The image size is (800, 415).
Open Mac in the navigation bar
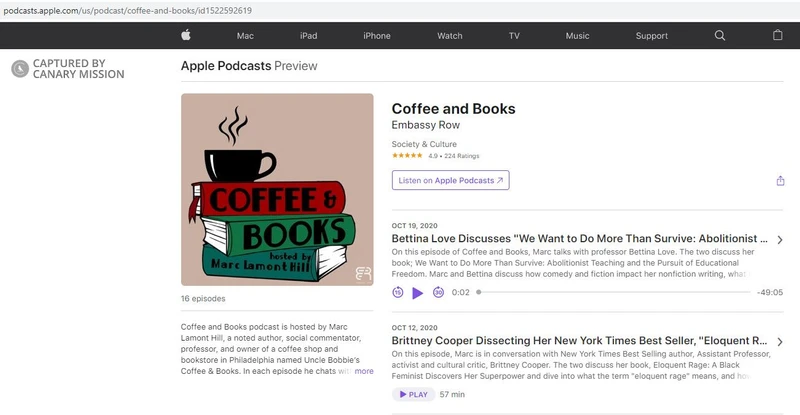245,36
